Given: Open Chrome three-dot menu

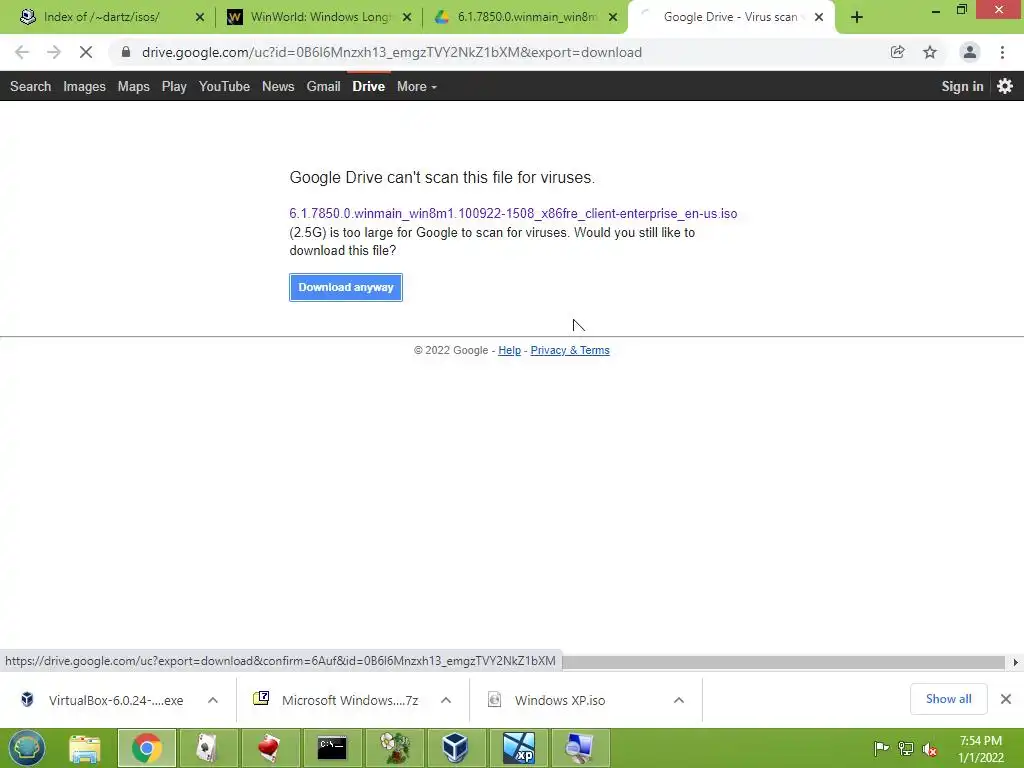Looking at the screenshot, I should (x=1002, y=52).
